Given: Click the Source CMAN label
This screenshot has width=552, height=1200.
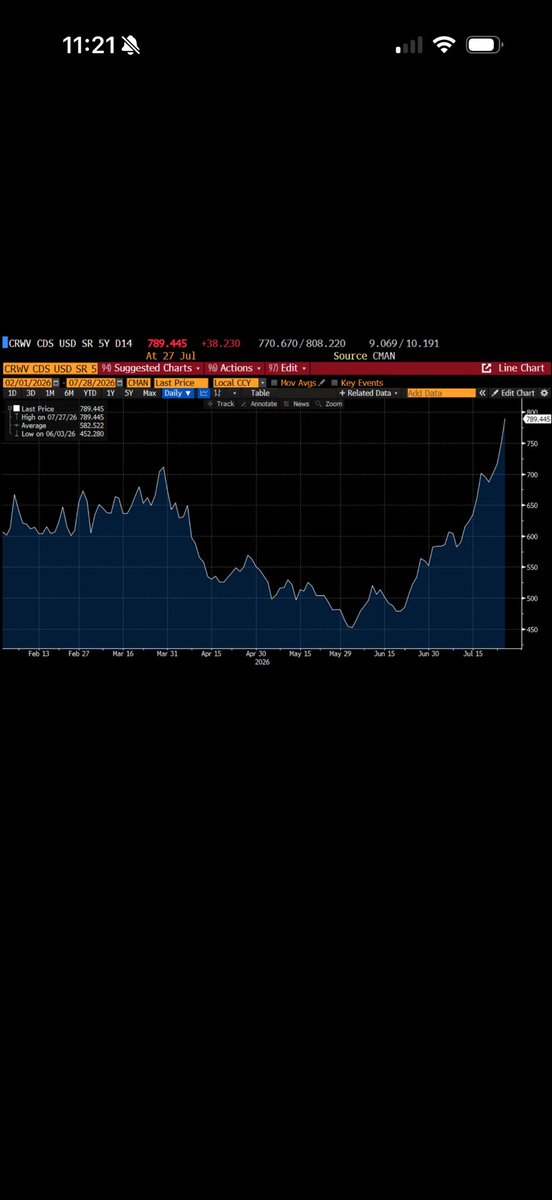Looking at the screenshot, I should [x=366, y=355].
